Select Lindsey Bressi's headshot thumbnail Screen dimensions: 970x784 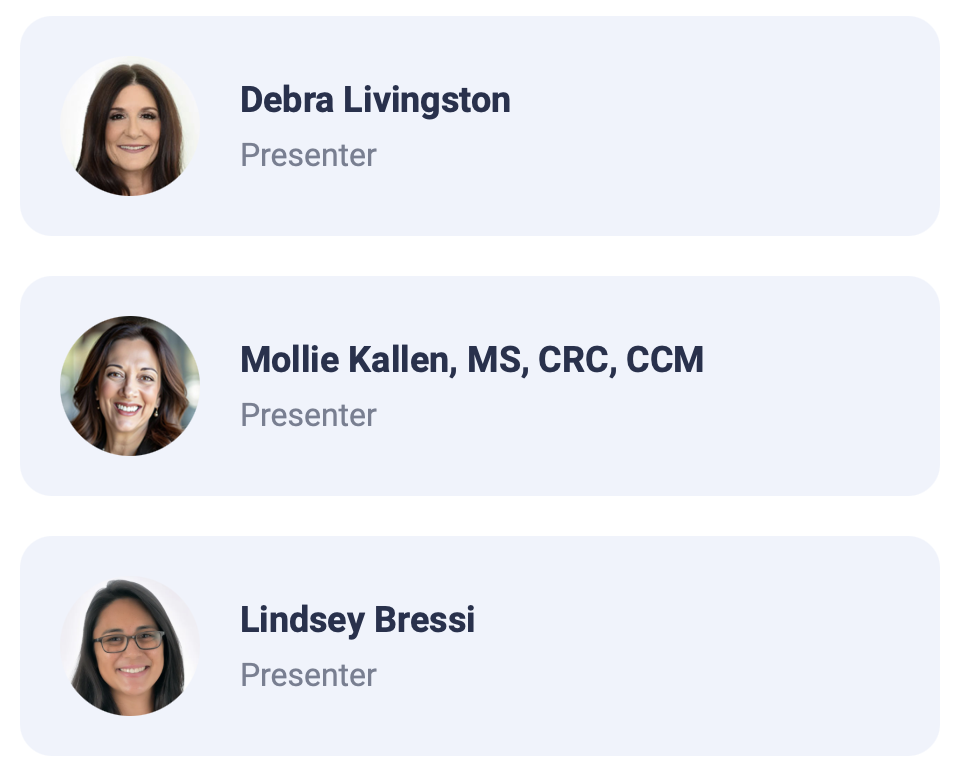130,646
